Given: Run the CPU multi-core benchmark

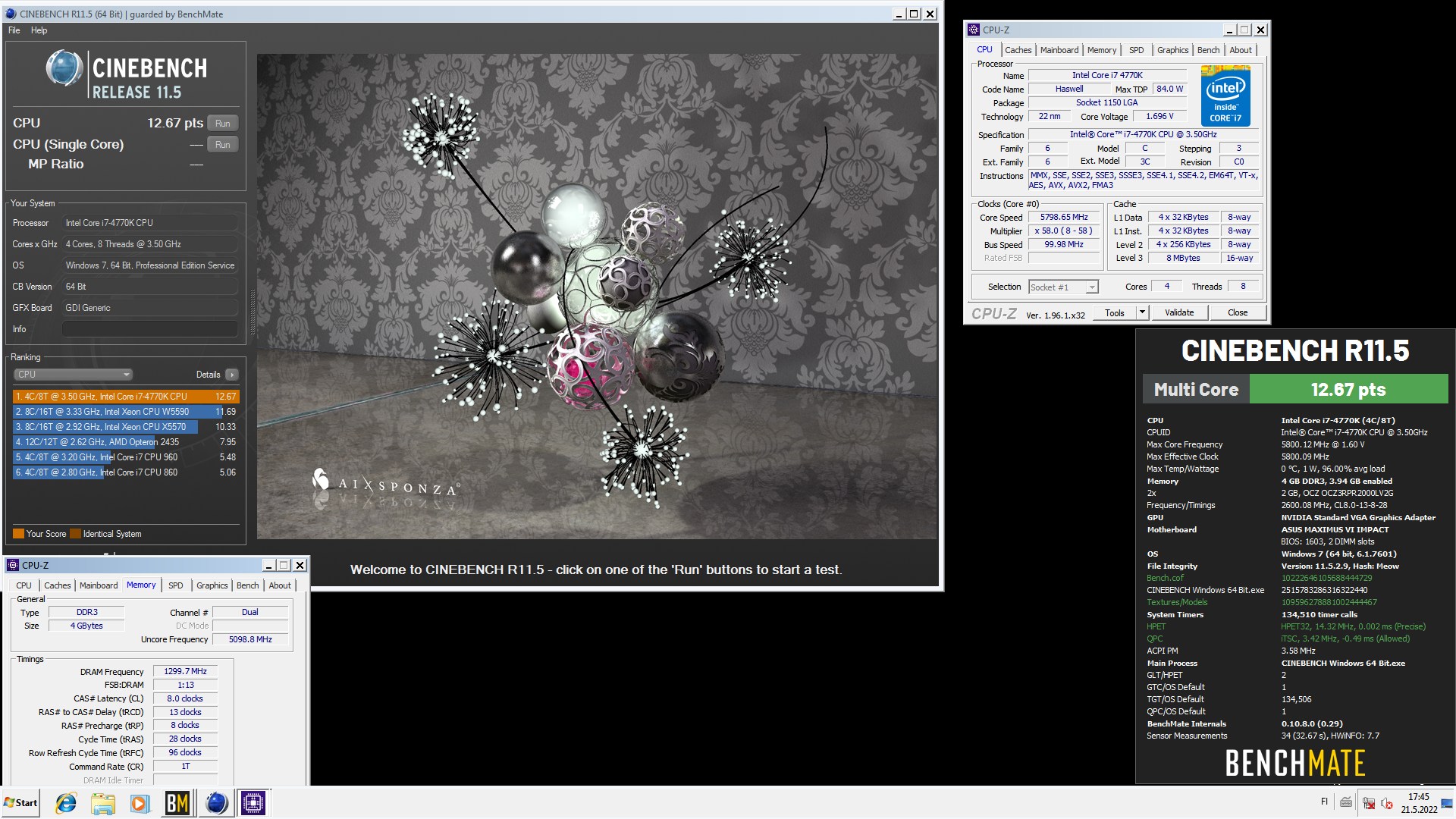Looking at the screenshot, I should 223,123.
